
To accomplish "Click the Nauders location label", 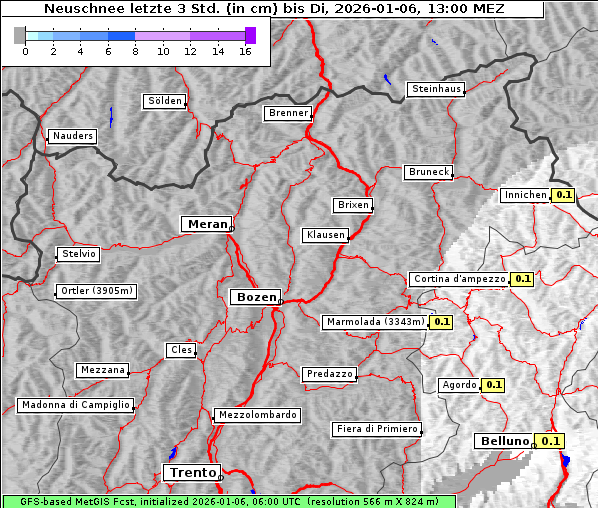I will 72,136.
